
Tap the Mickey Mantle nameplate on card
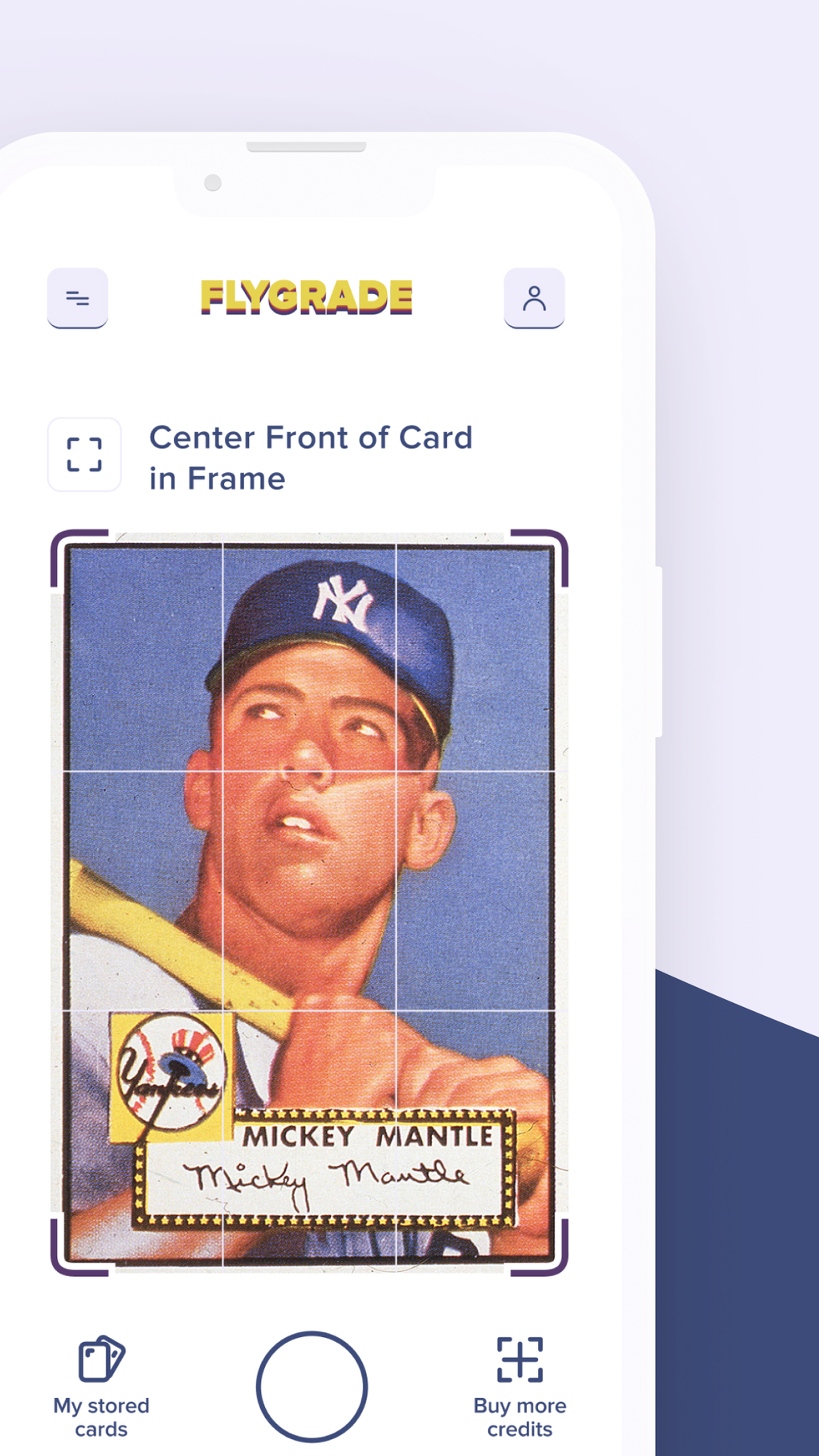(x=368, y=1136)
